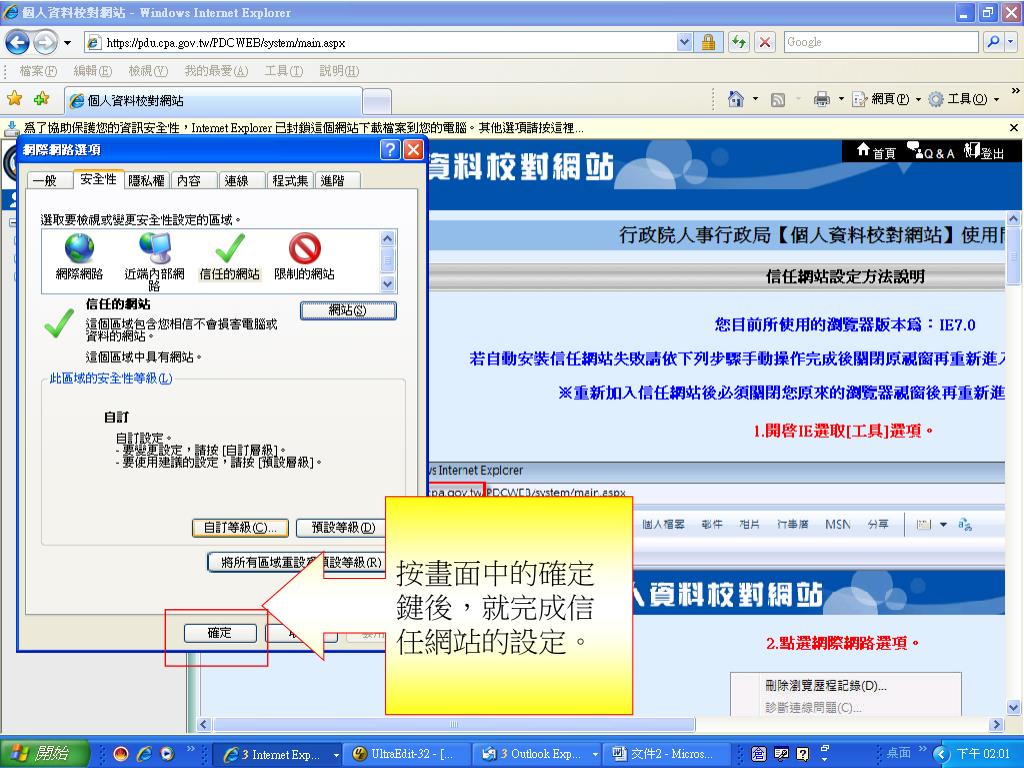Expand the address bar history dropdown
Viewport: 1024px width, 768px height.
(684, 42)
